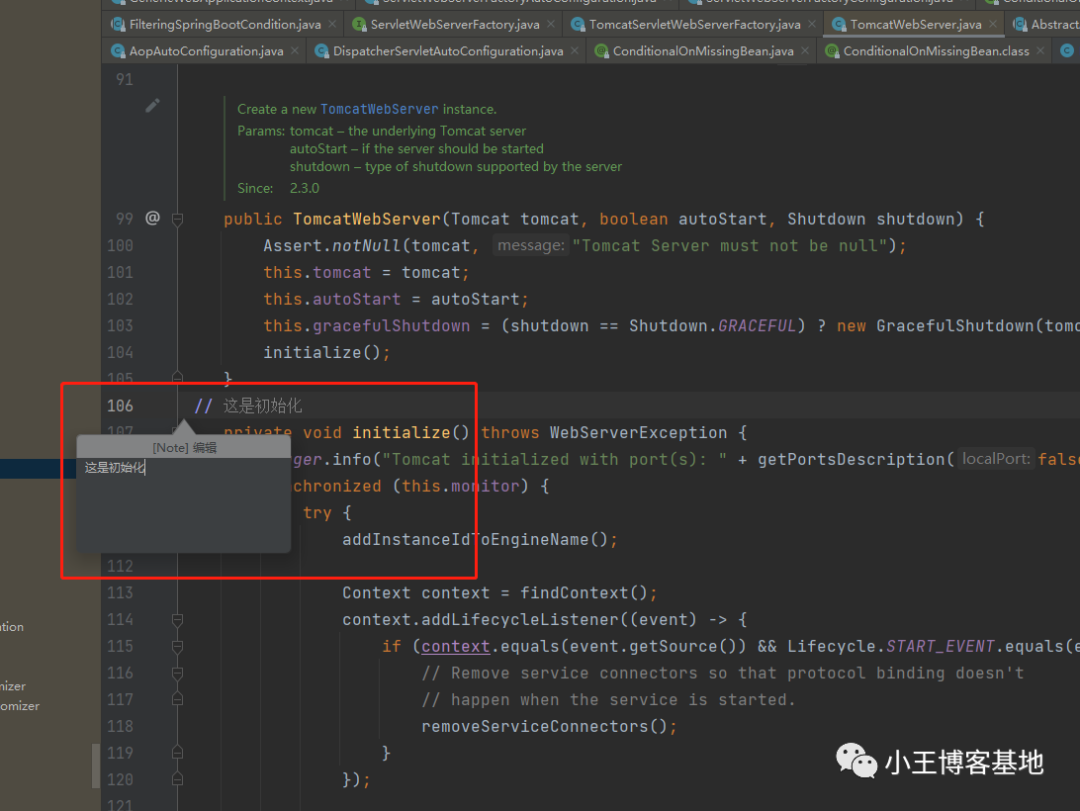1080x811 pixels.
Task: Close the ServletWebServerFactory.java tab
Action: click(x=550, y=24)
